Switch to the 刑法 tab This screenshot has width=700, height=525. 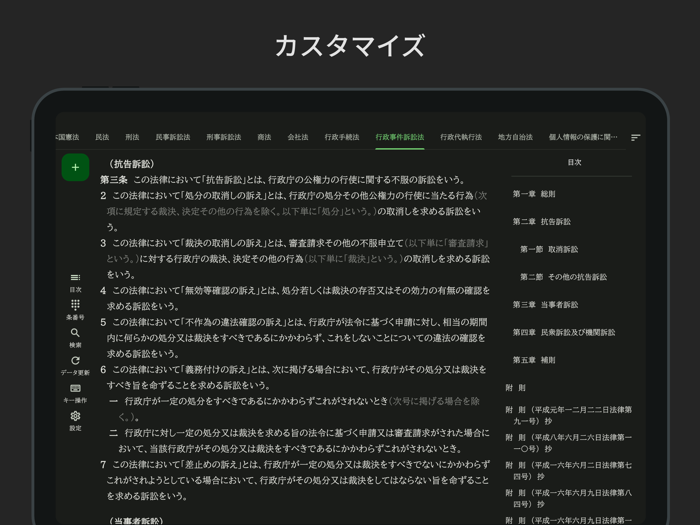point(132,137)
